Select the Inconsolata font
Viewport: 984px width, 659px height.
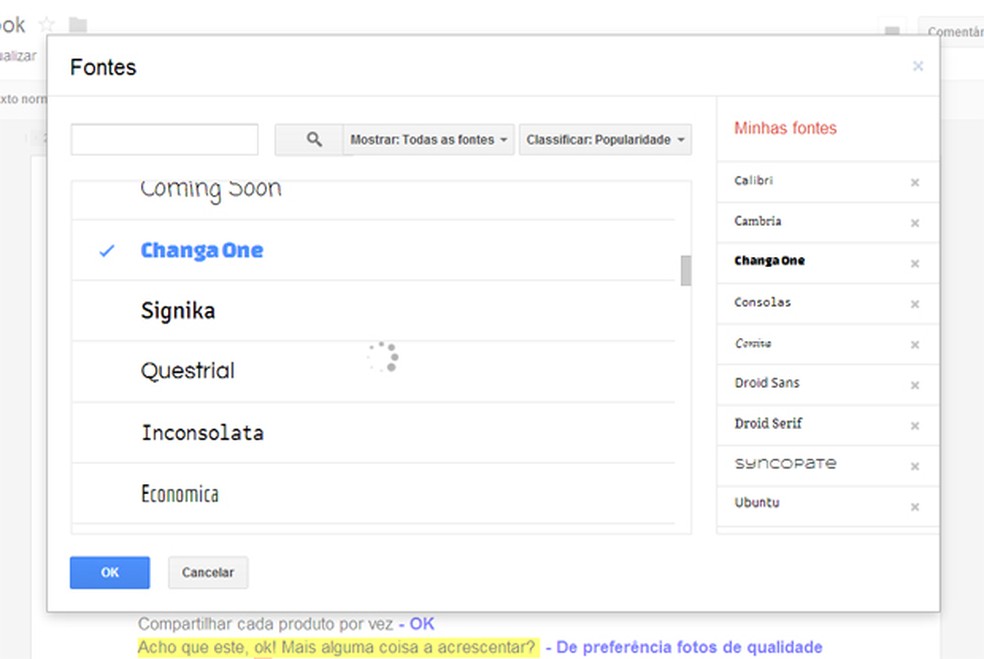[202, 433]
